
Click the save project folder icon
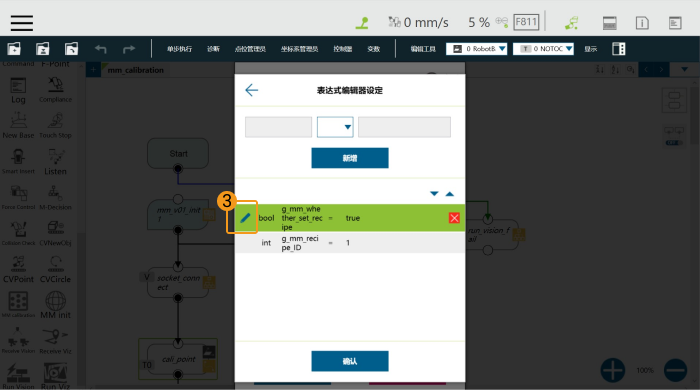[x=42, y=48]
